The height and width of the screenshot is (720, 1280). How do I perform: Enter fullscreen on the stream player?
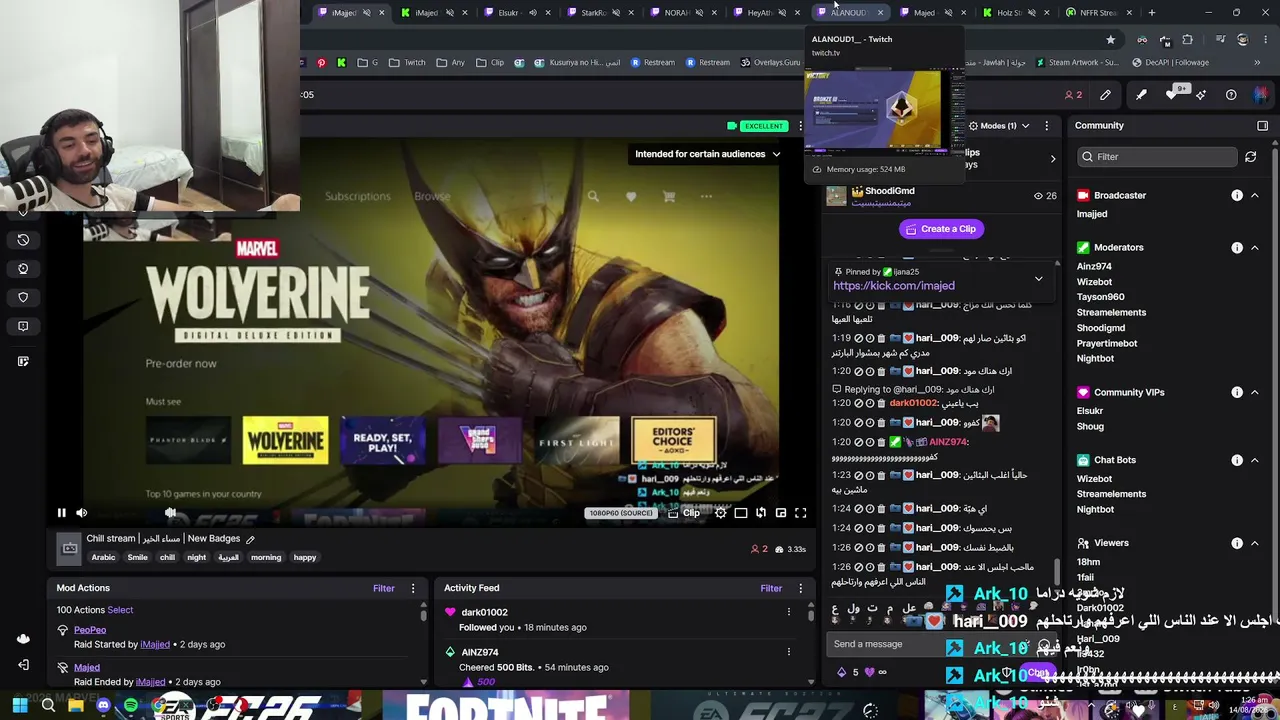pyautogui.click(x=801, y=513)
